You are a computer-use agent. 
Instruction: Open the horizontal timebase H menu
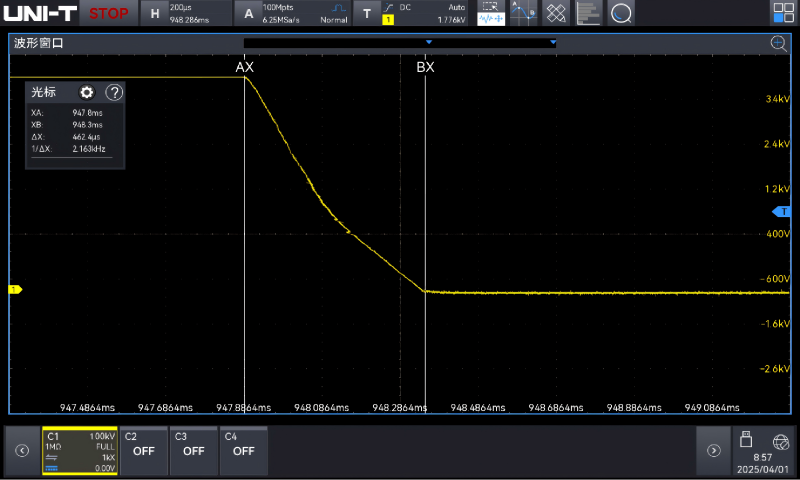click(155, 13)
